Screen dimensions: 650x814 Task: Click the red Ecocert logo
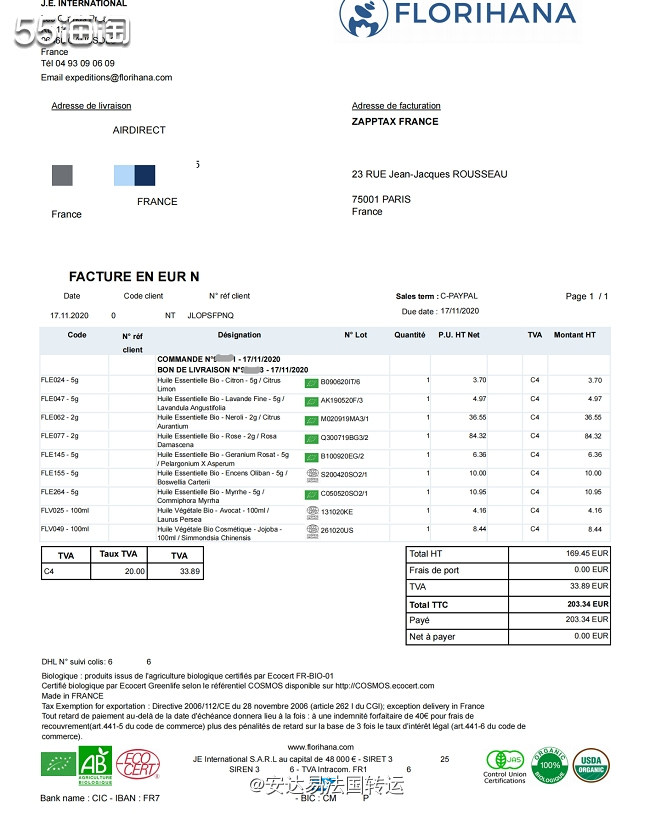(x=138, y=765)
